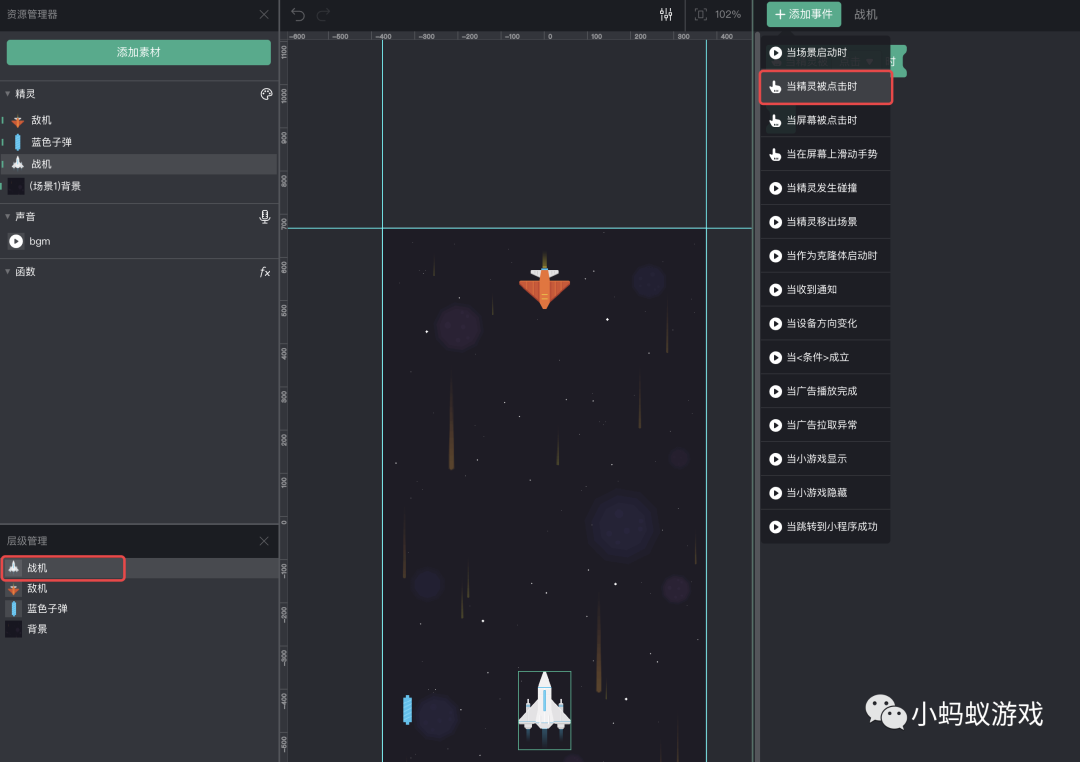The width and height of the screenshot is (1080, 762).
Task: Select 敌机 layer in 层级管理
Action: click(x=139, y=588)
